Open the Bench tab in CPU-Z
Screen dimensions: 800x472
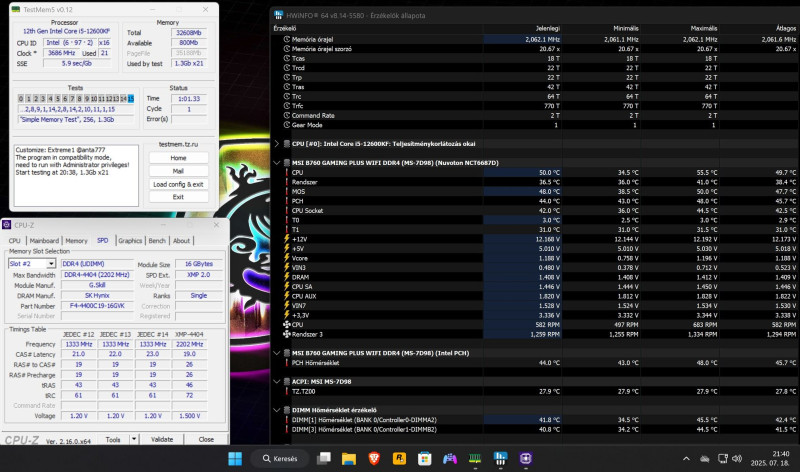pyautogui.click(x=157, y=241)
